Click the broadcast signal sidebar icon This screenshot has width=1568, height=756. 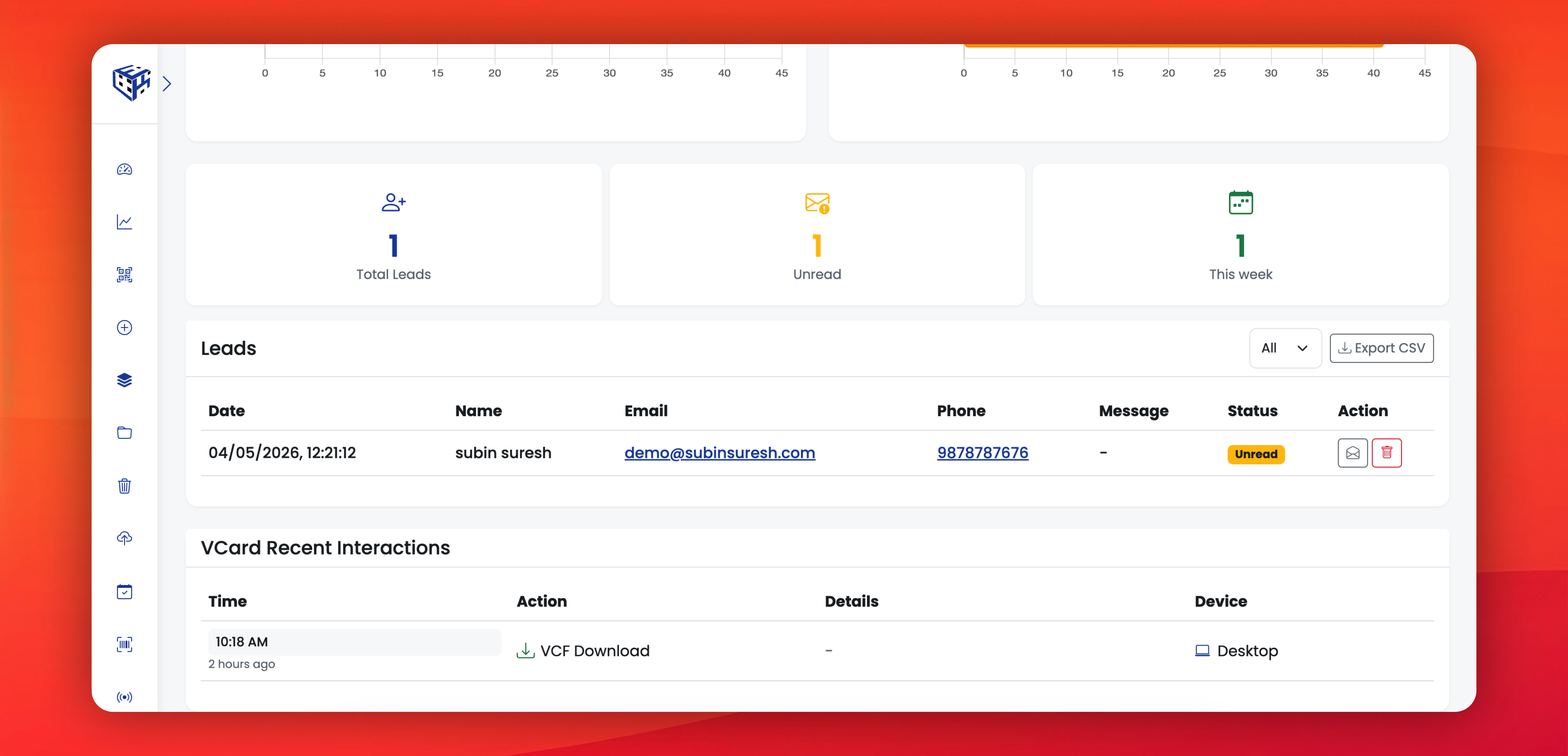click(x=124, y=697)
